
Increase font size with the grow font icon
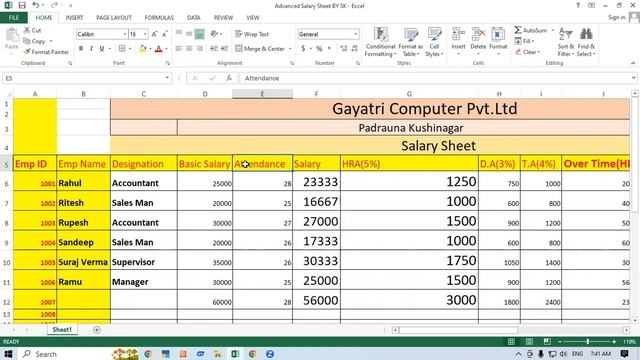(x=155, y=34)
